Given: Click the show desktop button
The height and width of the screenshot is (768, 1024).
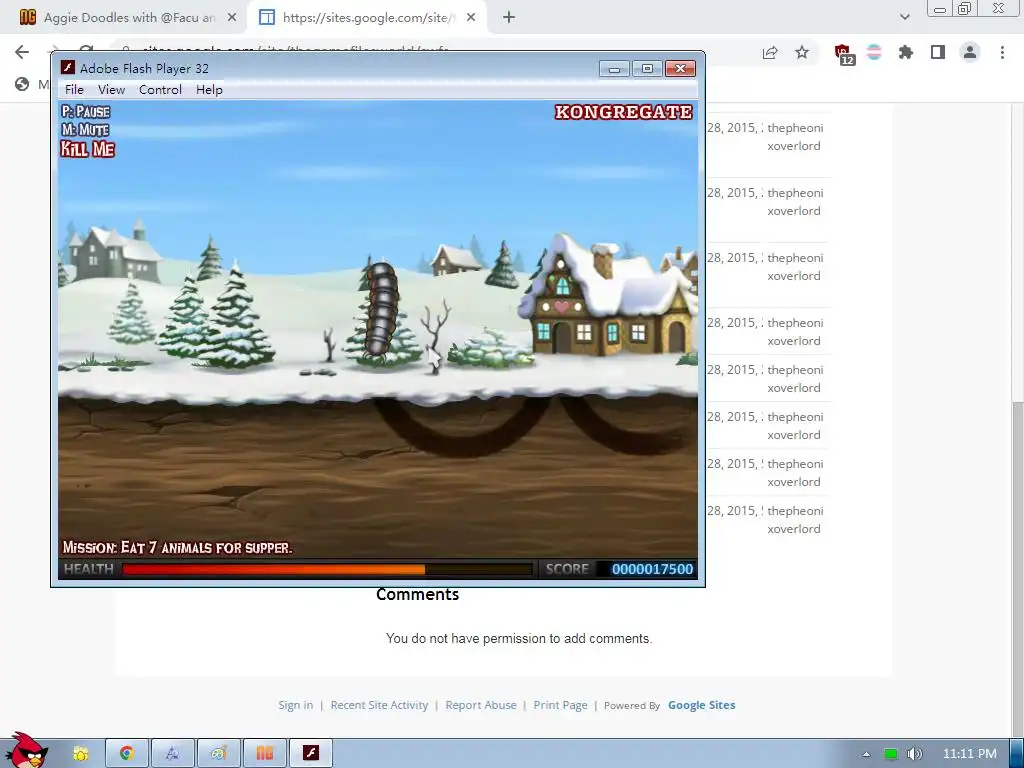Looking at the screenshot, I should tap(1017, 754).
